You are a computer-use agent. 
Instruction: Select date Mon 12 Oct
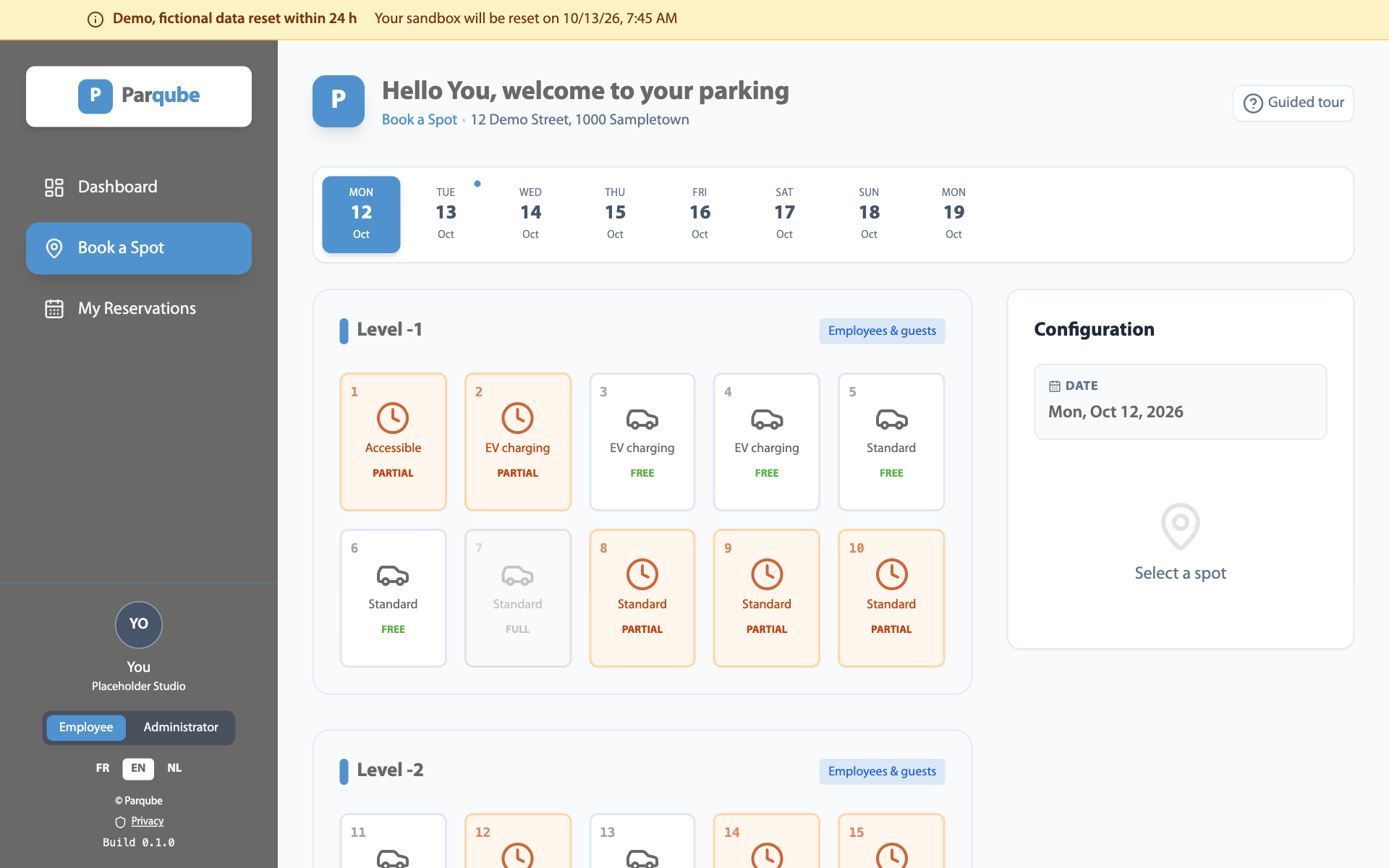tap(361, 214)
